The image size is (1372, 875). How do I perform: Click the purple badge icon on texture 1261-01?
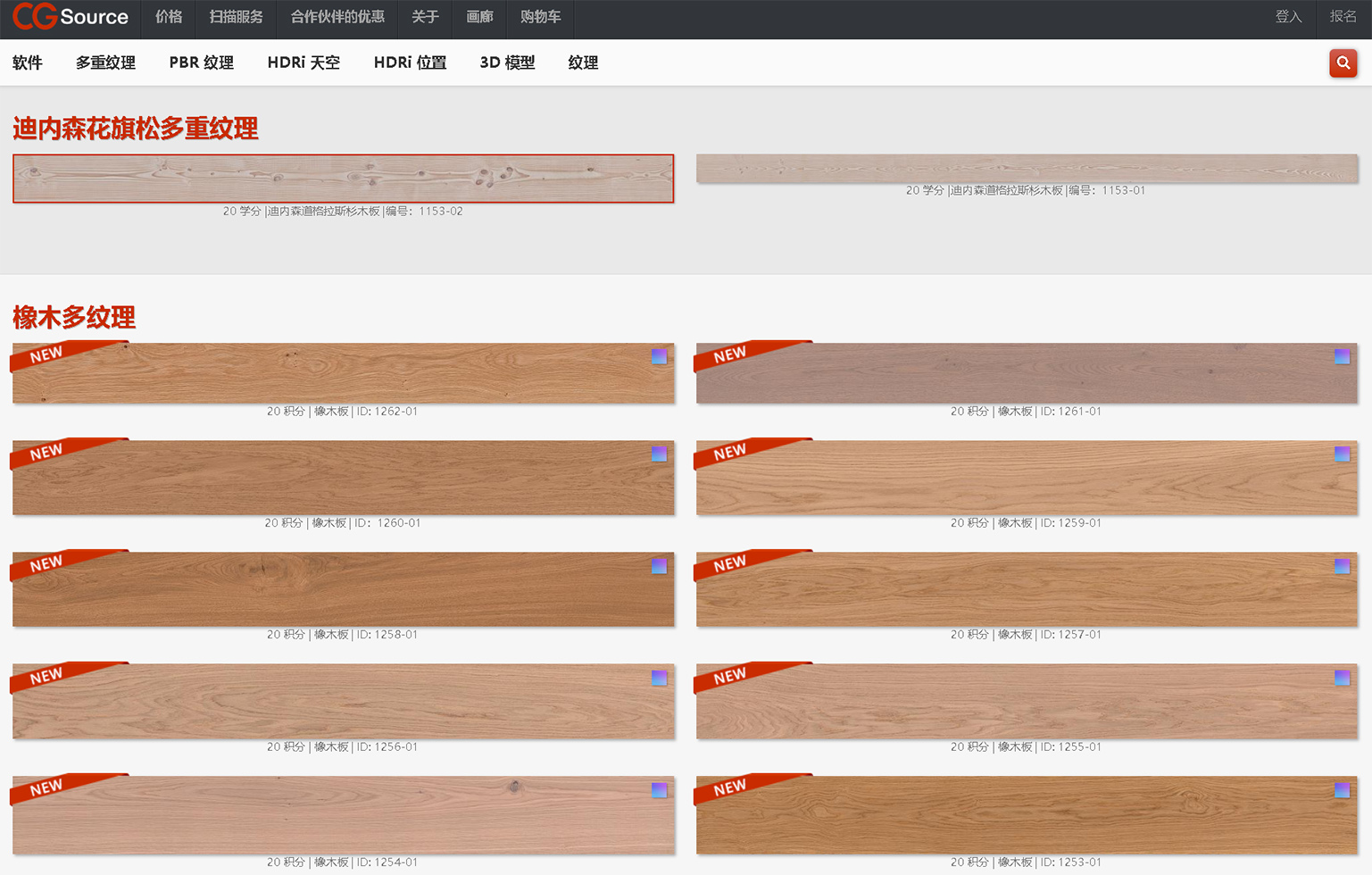point(1342,356)
